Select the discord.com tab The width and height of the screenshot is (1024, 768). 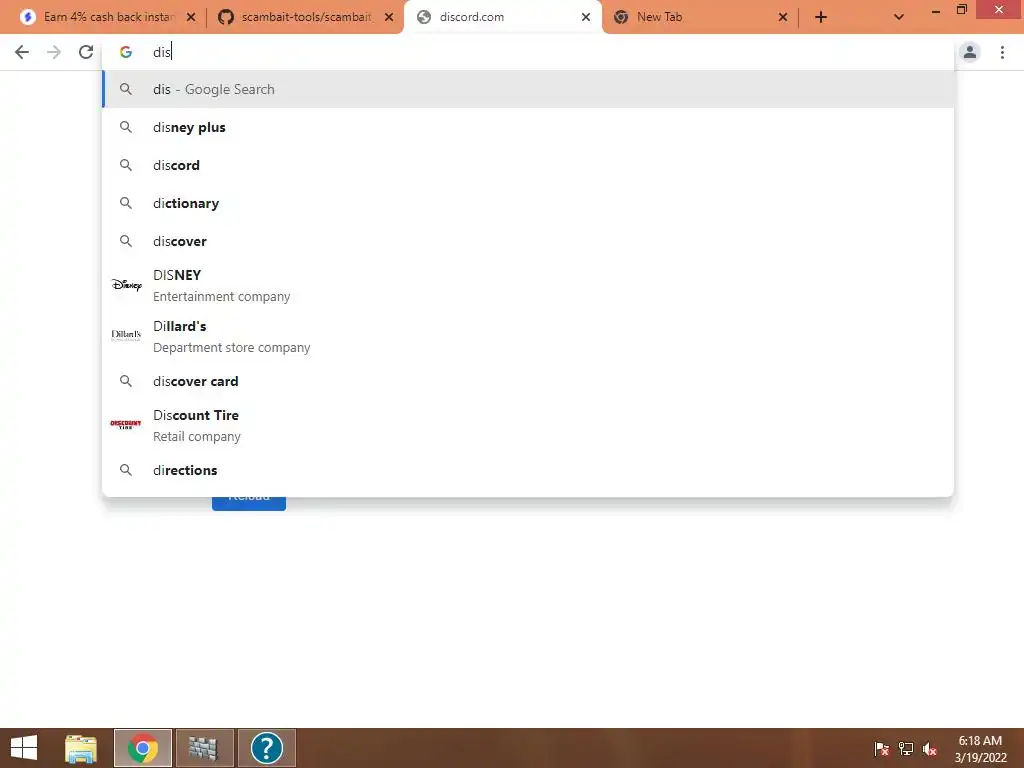(503, 17)
